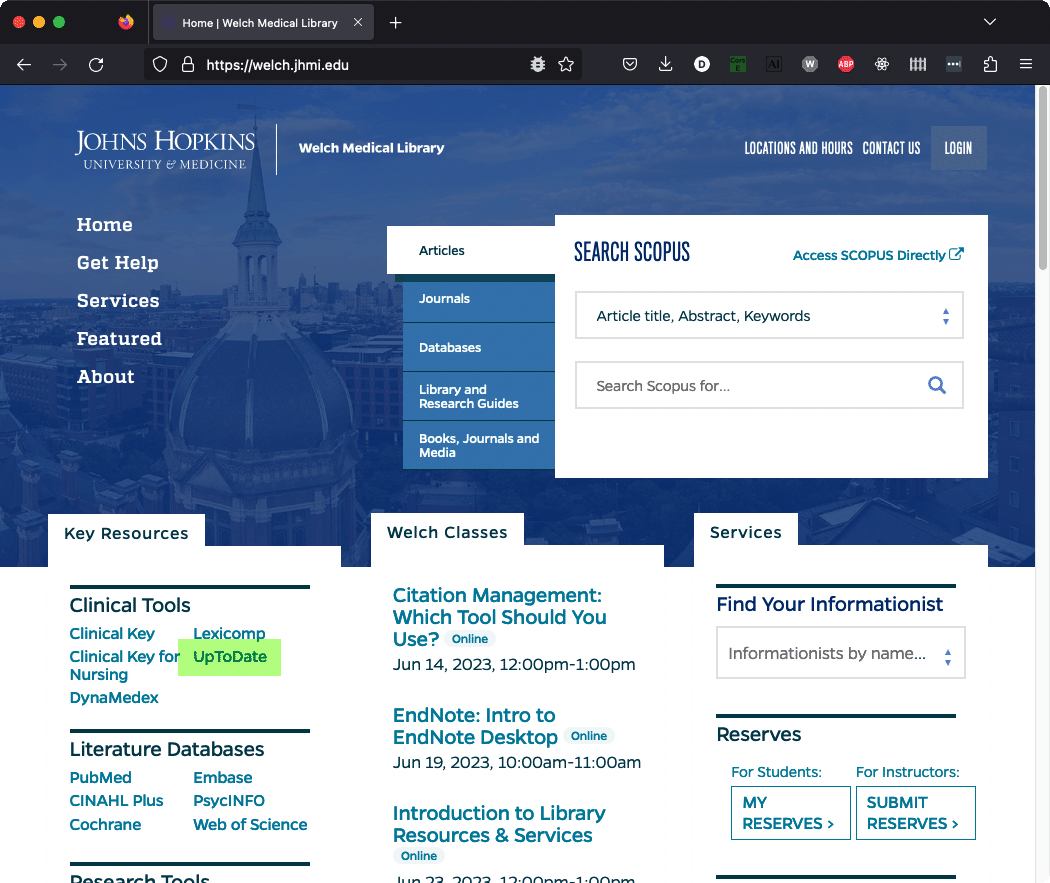
Task: Select the Journals search tab
Action: pos(479,299)
